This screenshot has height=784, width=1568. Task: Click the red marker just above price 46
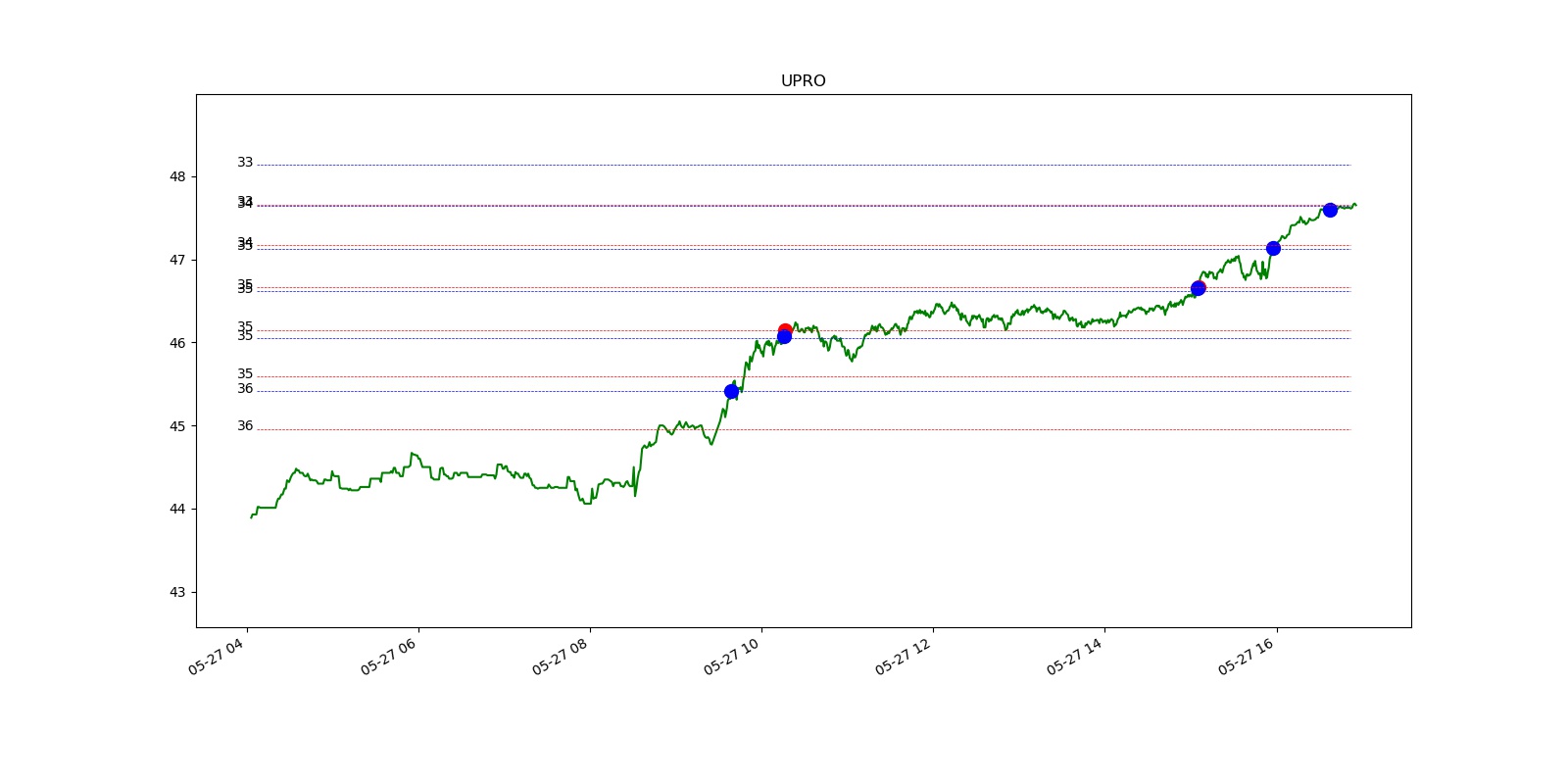785,330
